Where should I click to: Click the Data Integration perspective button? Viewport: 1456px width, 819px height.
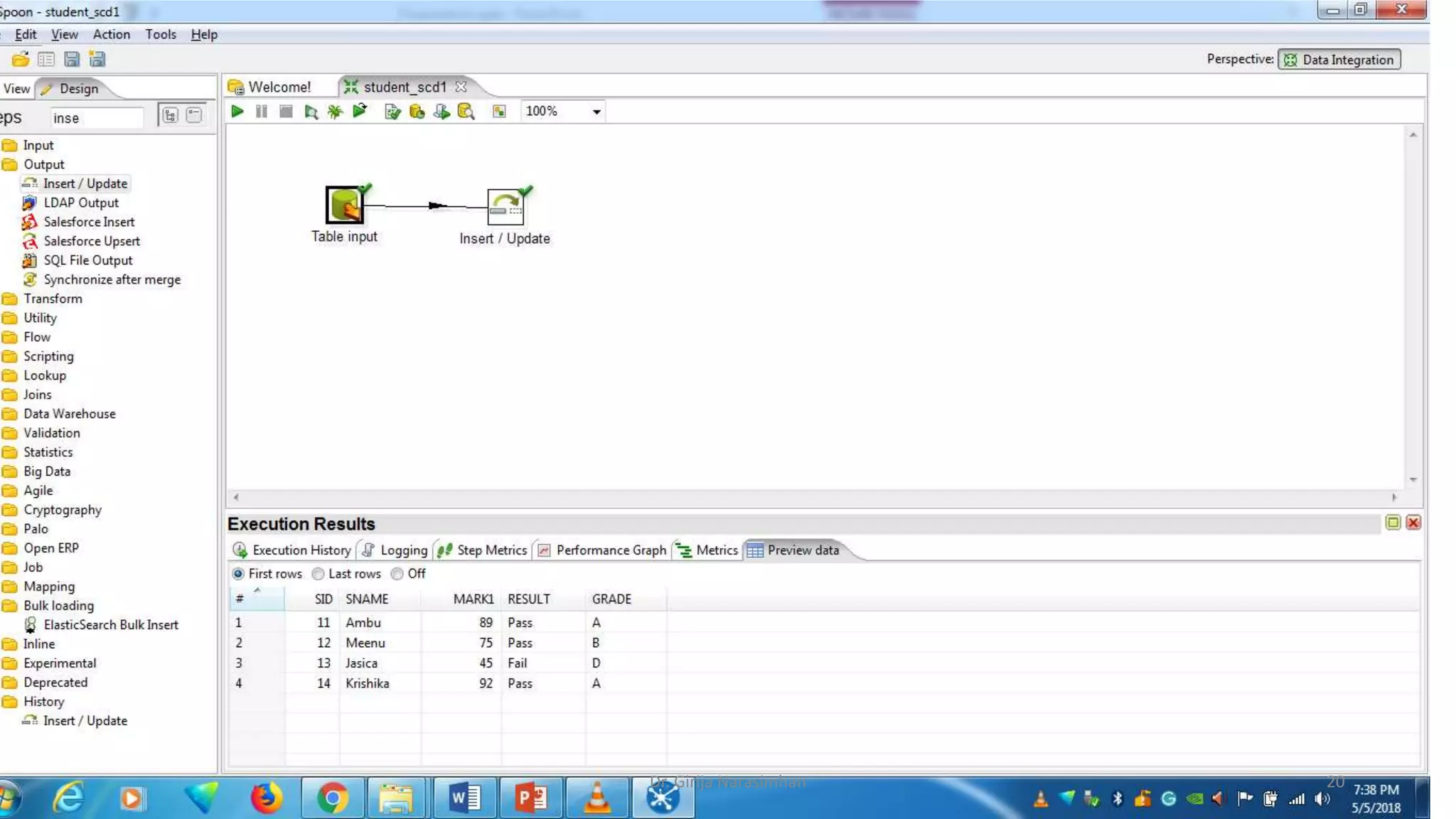click(x=1339, y=60)
